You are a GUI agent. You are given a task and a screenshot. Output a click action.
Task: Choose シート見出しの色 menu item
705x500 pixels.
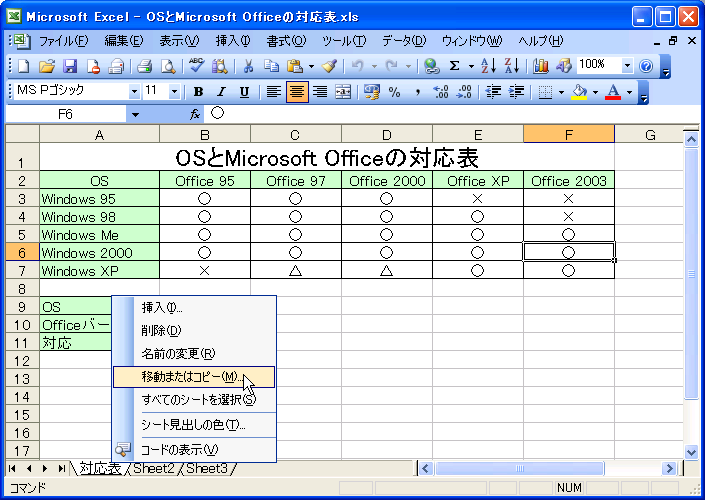click(194, 424)
